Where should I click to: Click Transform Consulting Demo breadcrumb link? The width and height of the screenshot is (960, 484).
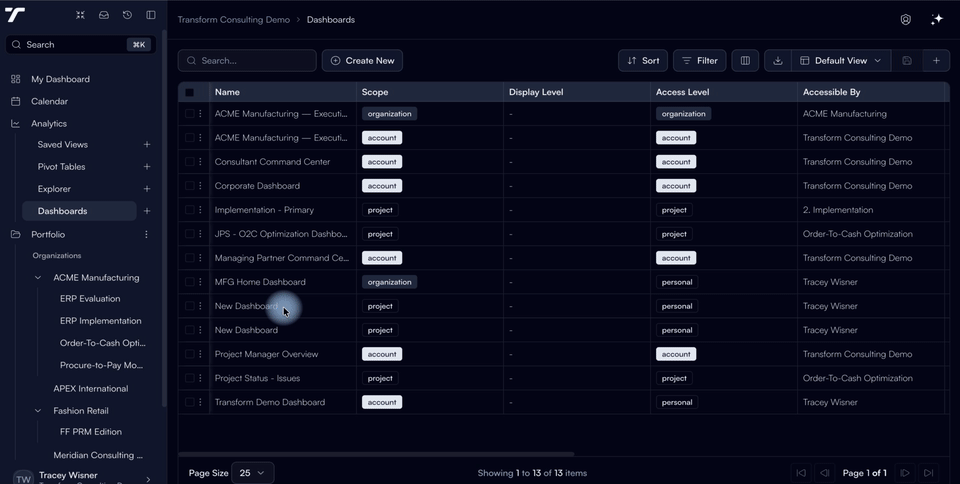[233, 20]
